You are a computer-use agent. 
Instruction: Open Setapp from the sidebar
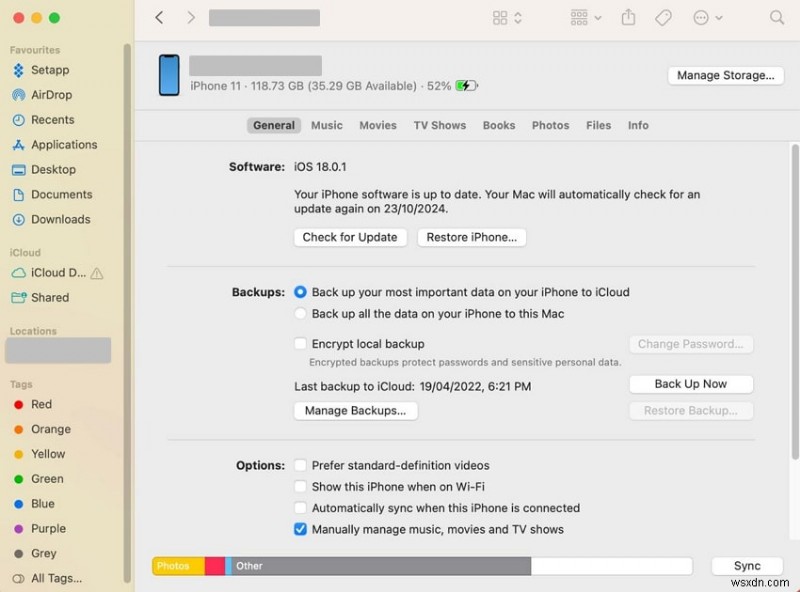50,70
